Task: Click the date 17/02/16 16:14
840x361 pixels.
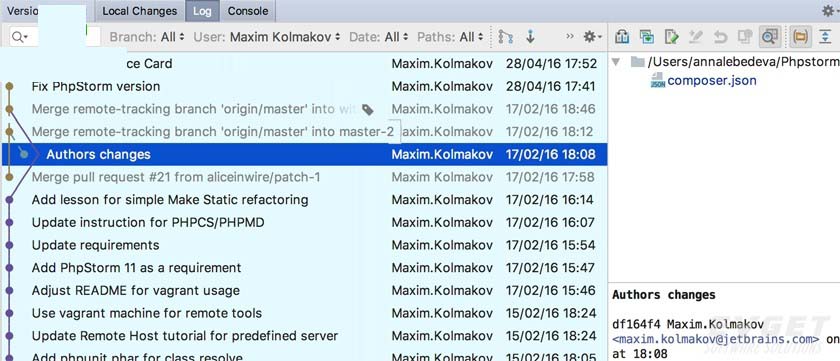Action: pos(550,200)
